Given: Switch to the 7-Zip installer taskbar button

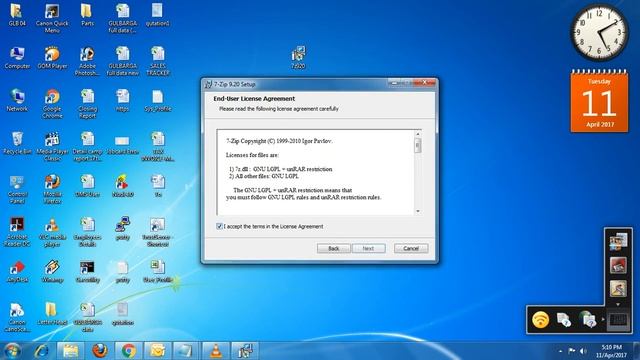Looking at the screenshot, I should click(x=244, y=351).
